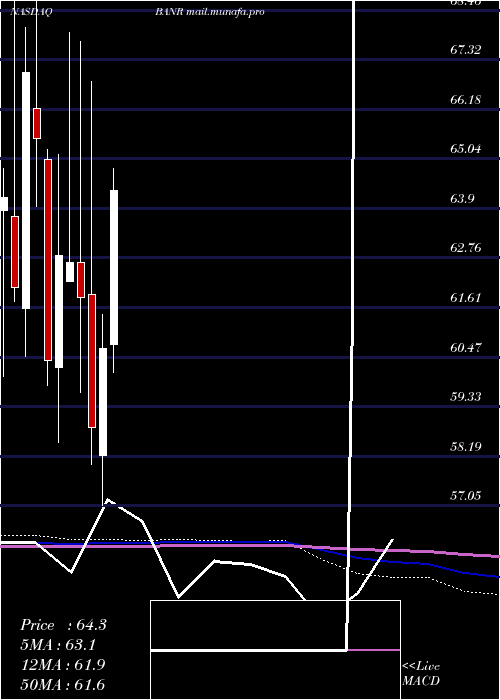Click the BANR mail.munafa.pro title text
The image size is (500, 700).
click(210, 12)
